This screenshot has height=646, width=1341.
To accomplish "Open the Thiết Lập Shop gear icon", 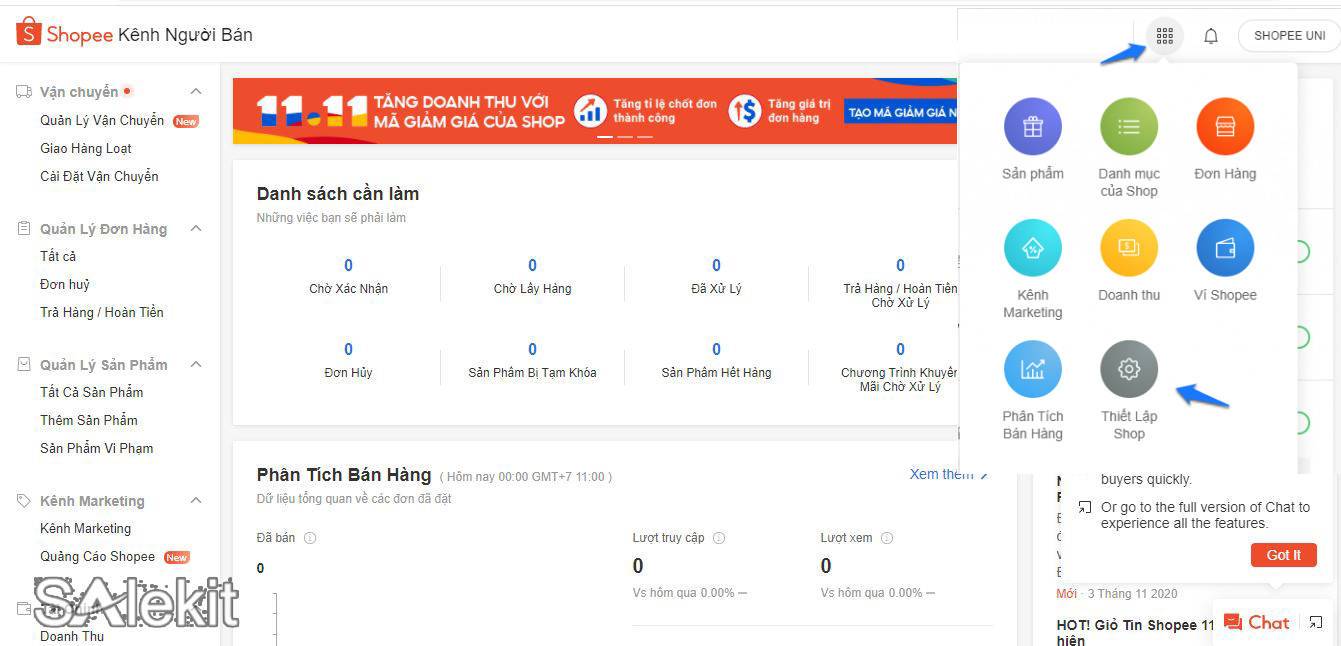I will pos(1128,368).
